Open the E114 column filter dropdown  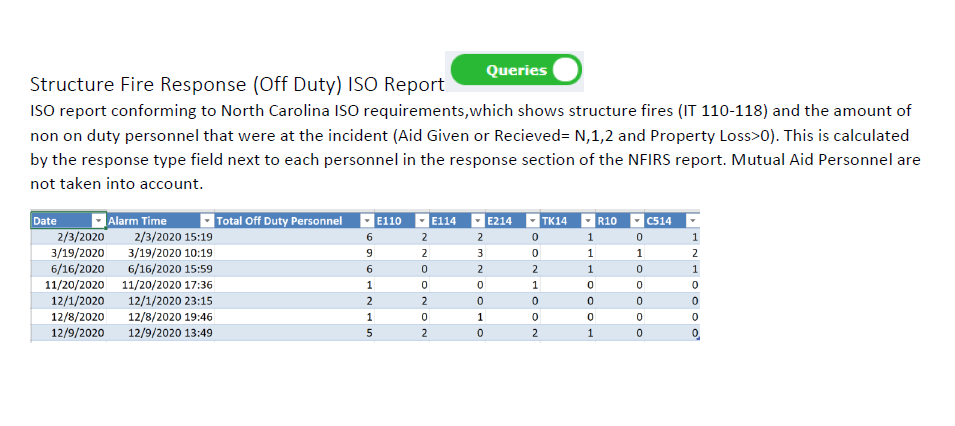[x=479, y=221]
